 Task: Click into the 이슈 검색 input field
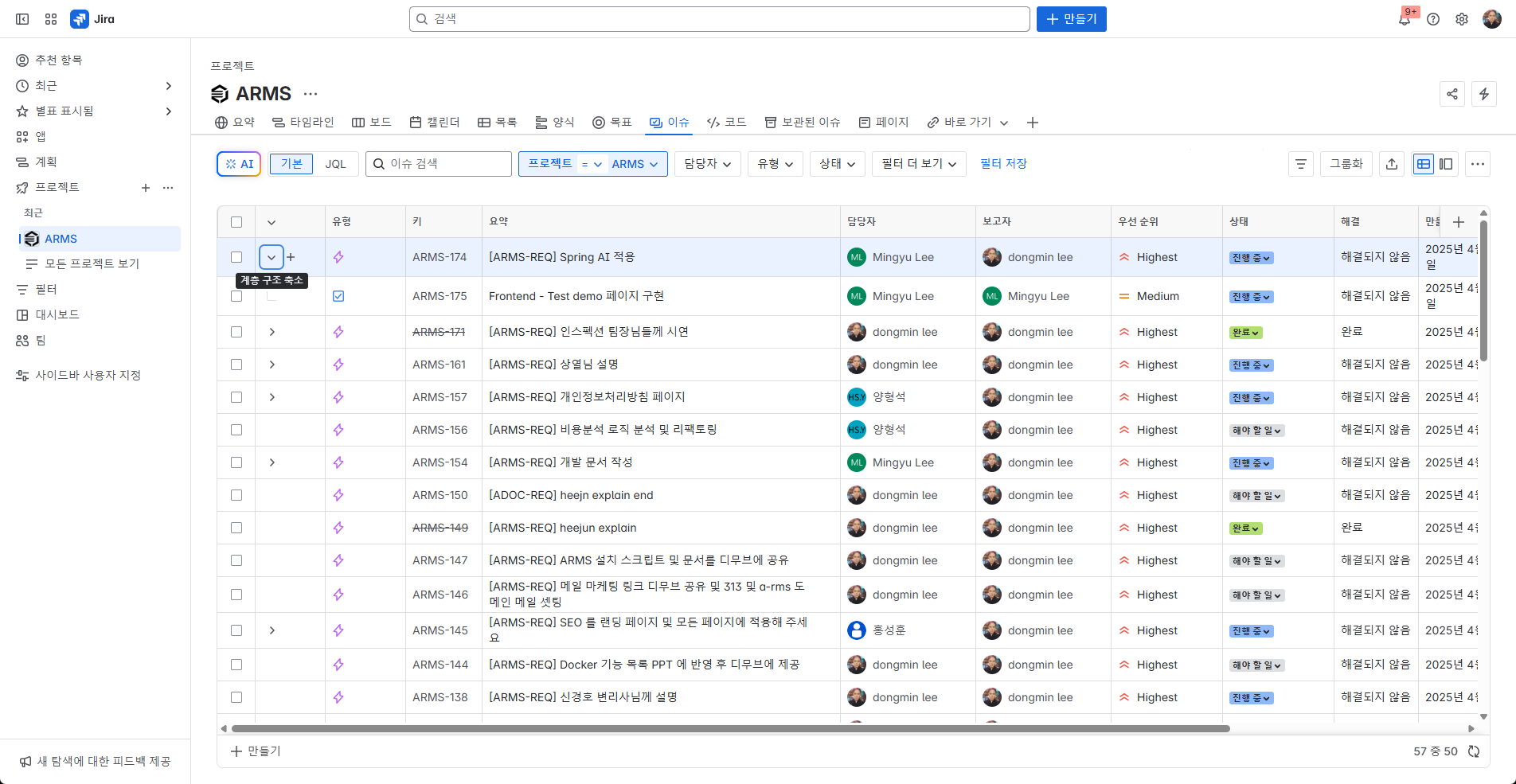pos(446,164)
